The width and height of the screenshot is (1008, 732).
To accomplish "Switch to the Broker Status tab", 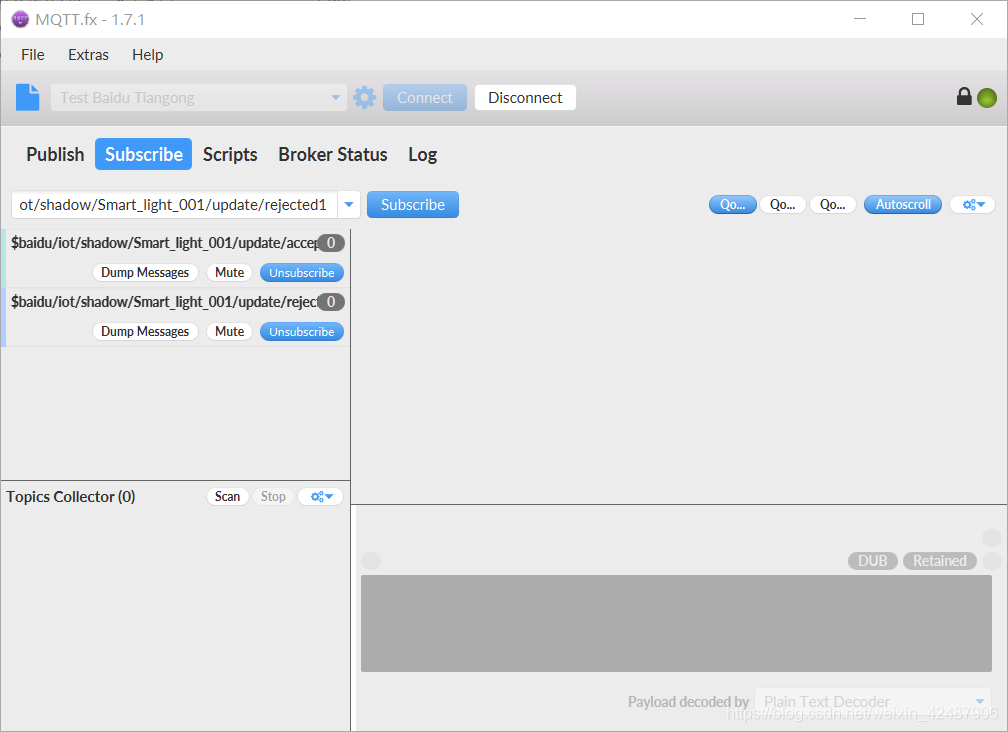I will coord(332,154).
